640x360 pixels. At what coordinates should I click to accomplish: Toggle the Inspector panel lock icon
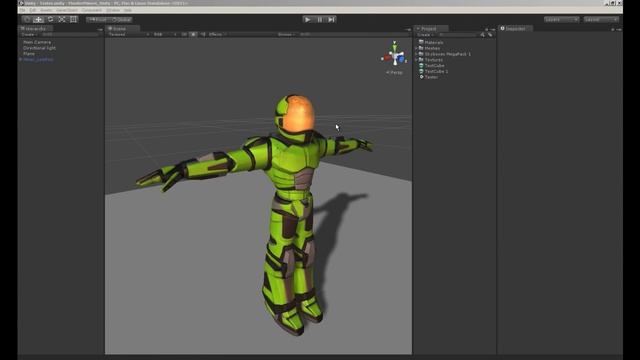tap(613, 29)
